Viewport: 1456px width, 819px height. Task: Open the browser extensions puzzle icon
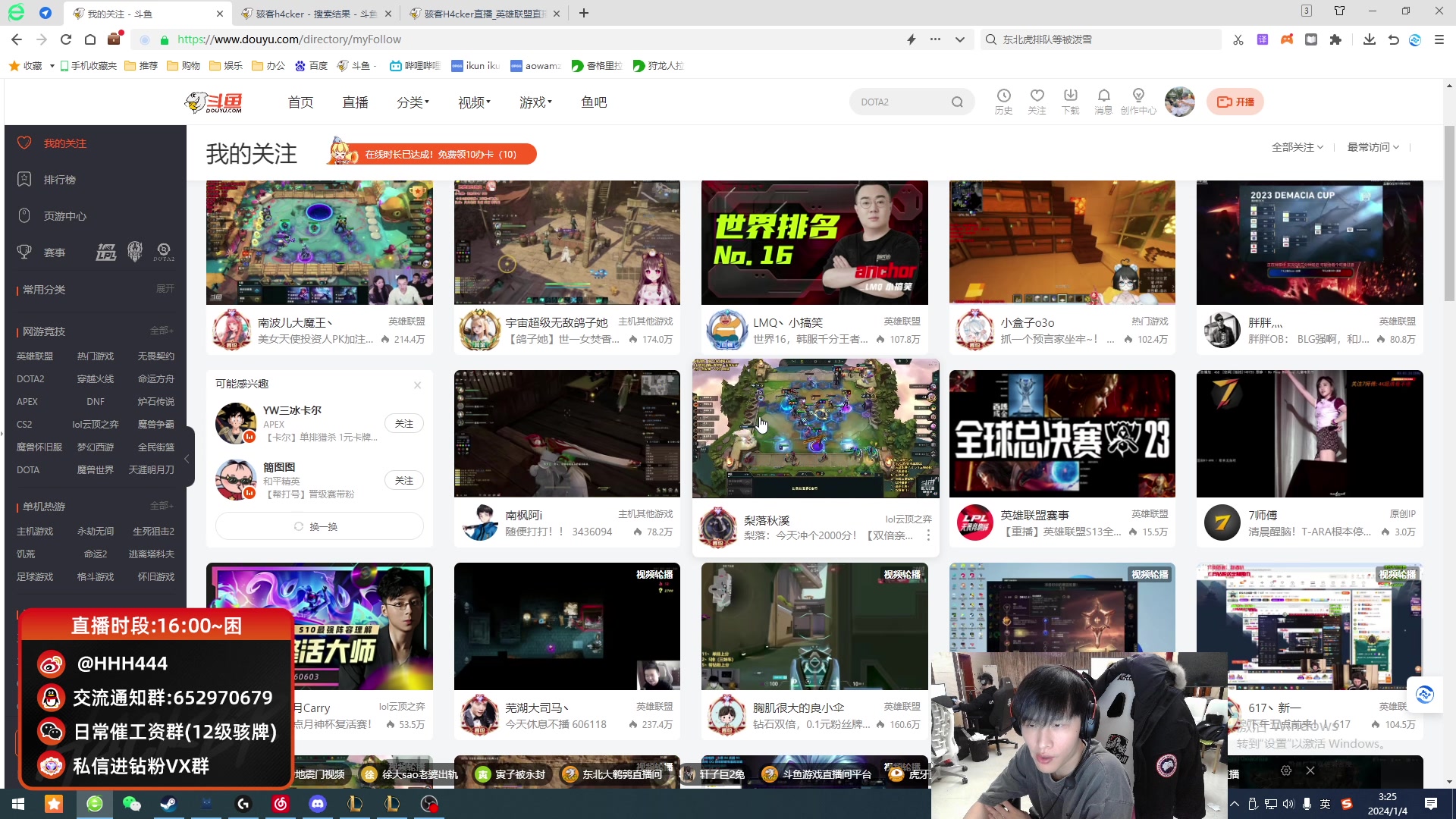pyautogui.click(x=1335, y=39)
